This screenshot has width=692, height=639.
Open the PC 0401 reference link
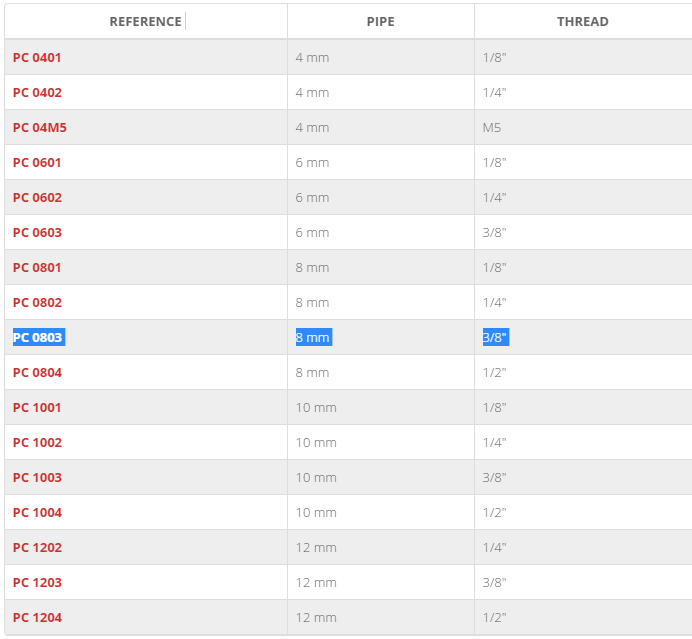pyautogui.click(x=37, y=58)
